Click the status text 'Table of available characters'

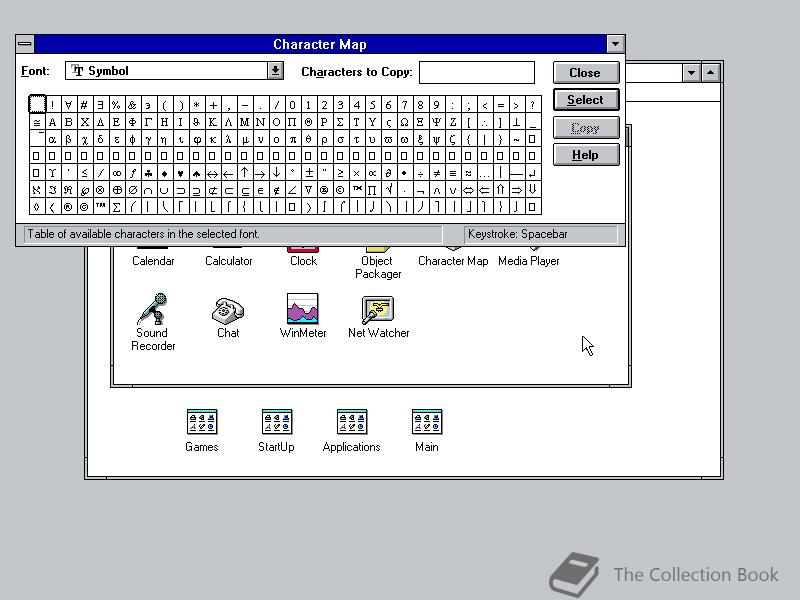[143, 234]
